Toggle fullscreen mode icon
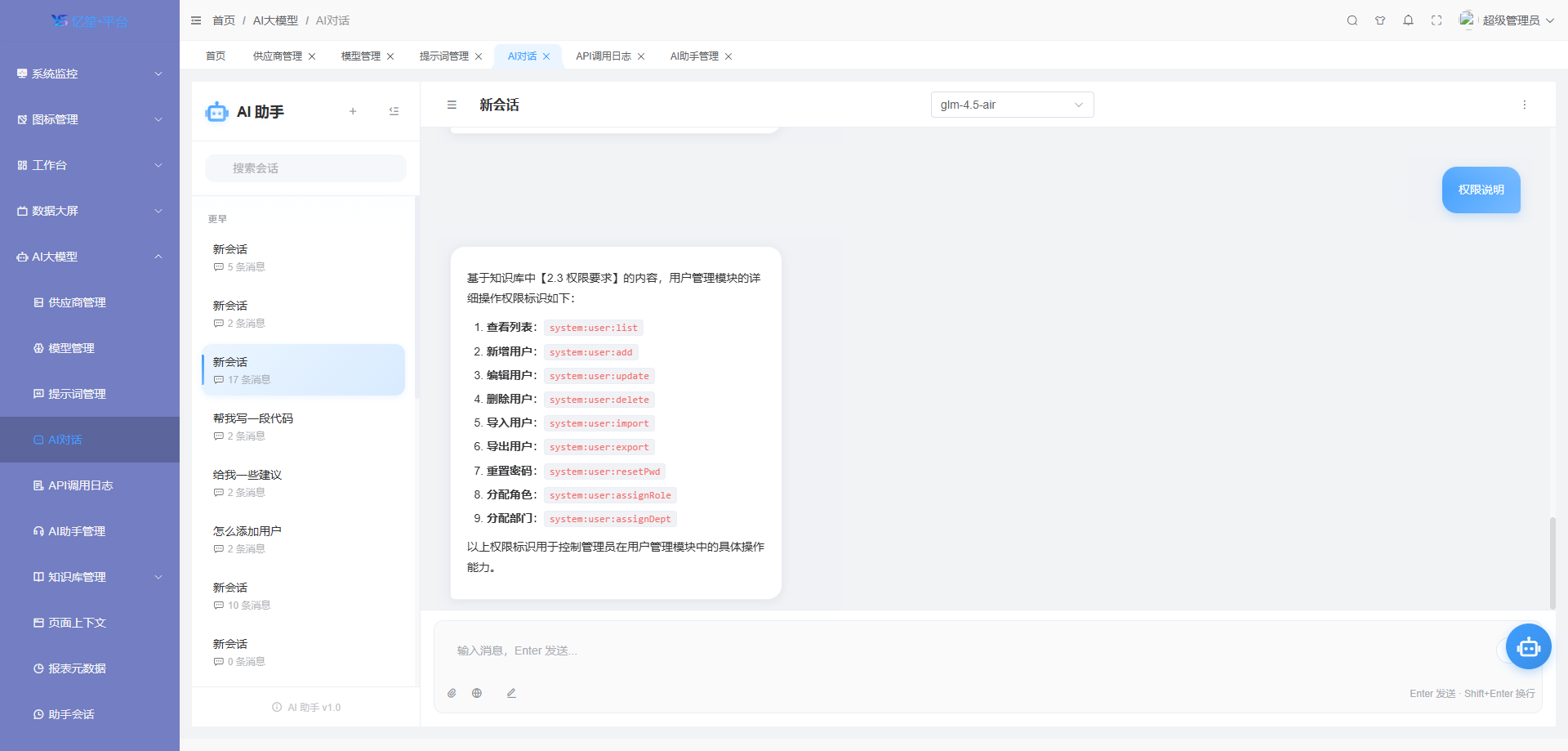1568x751 pixels. pyautogui.click(x=1437, y=20)
